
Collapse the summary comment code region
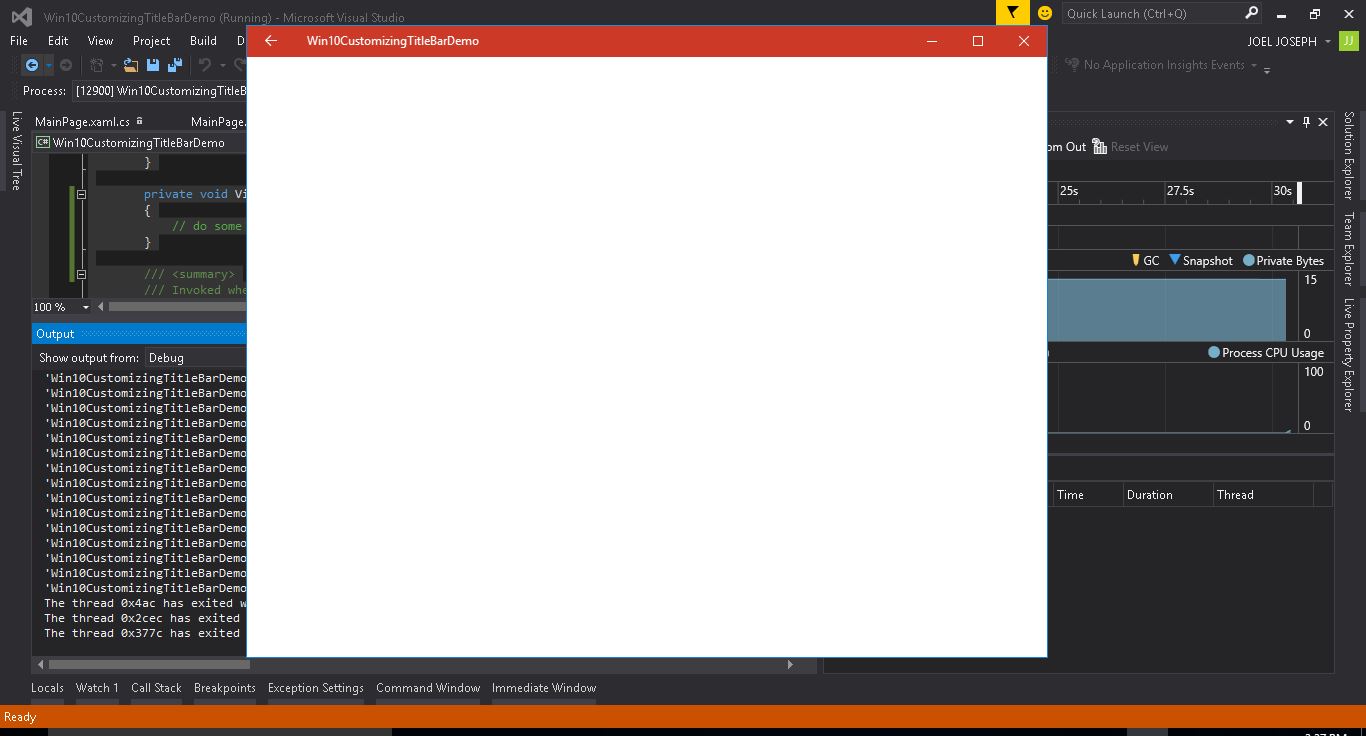81,274
